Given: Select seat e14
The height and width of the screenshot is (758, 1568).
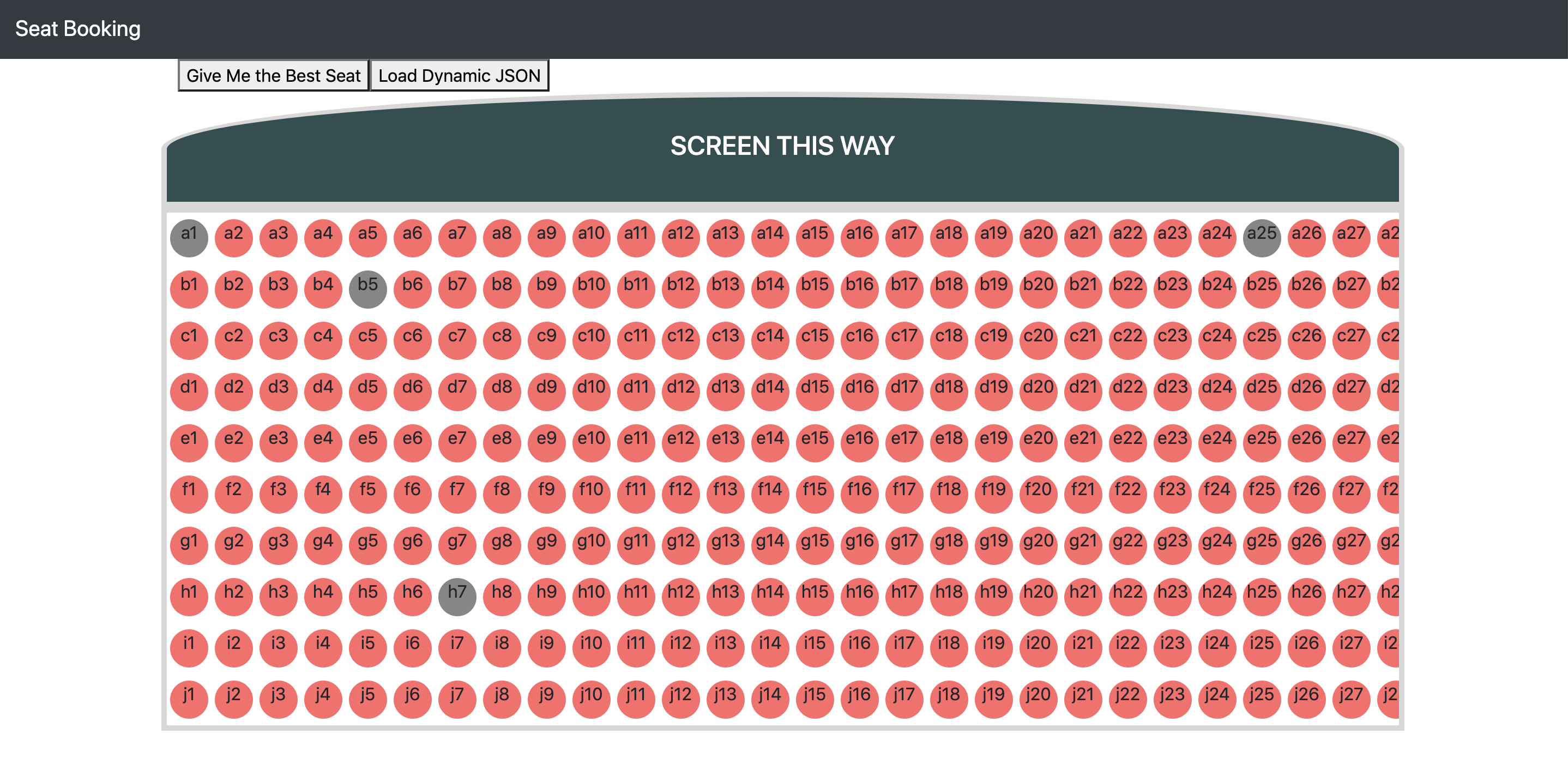Looking at the screenshot, I should point(769,443).
